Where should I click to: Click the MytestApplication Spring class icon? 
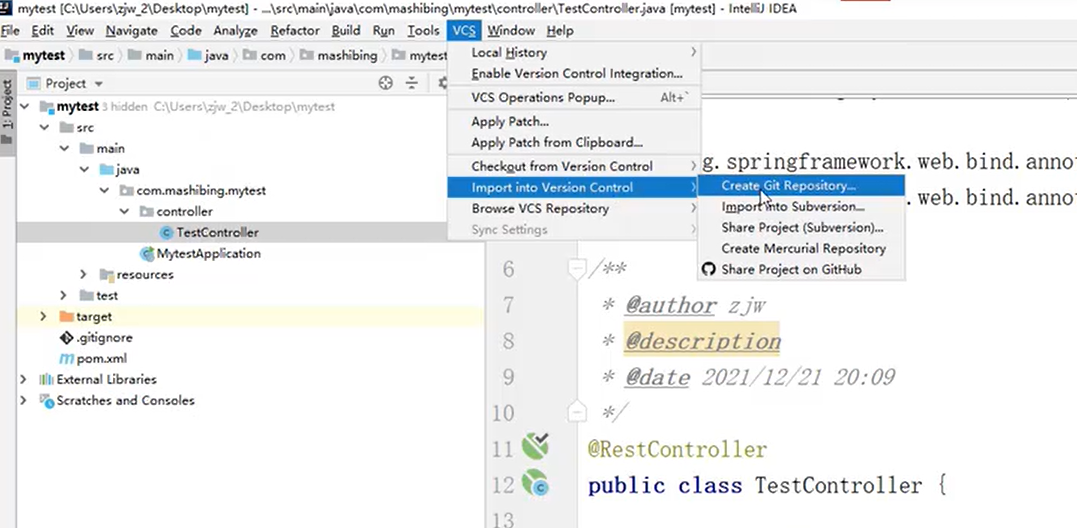click(147, 253)
